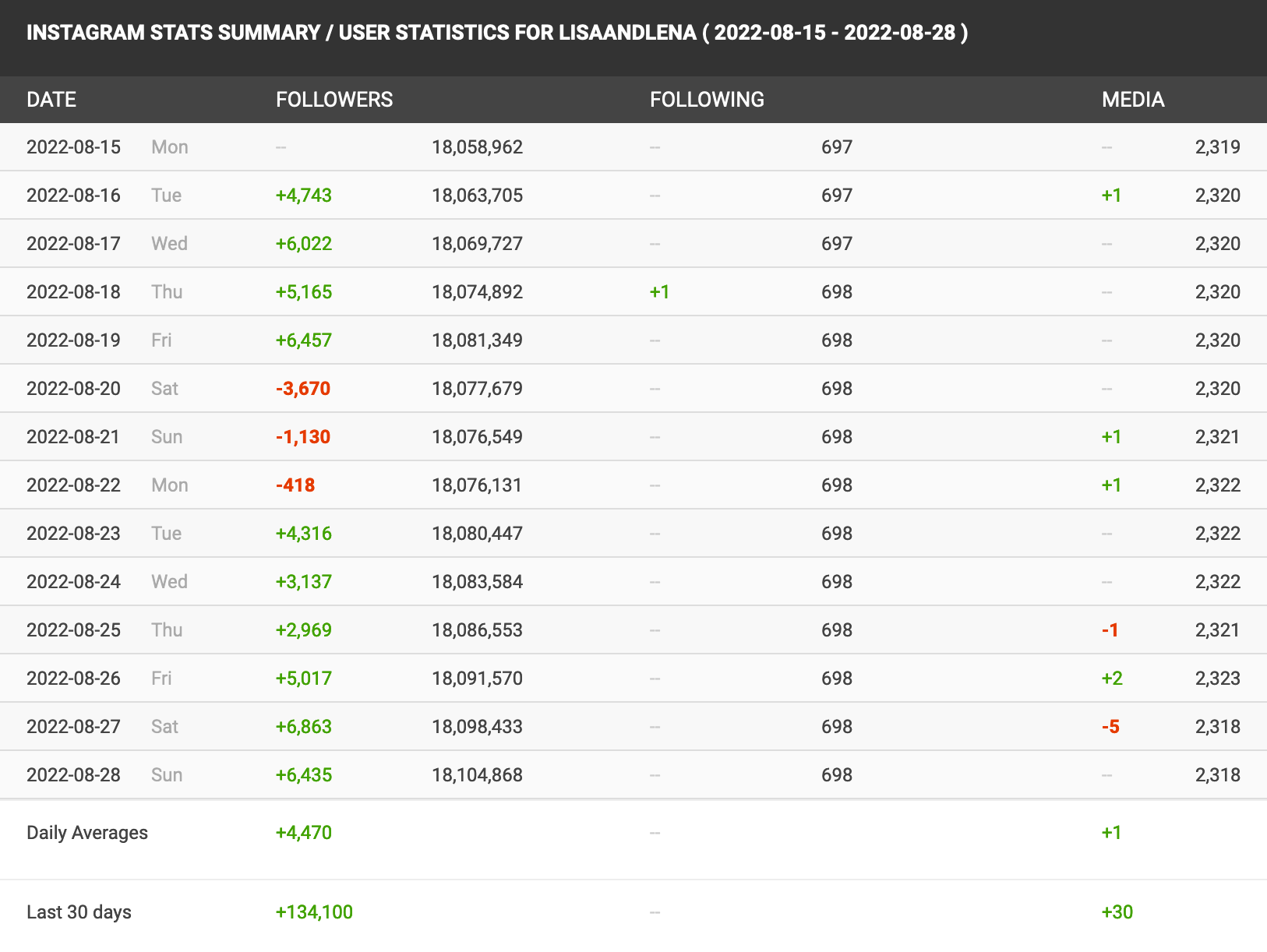Click the FOLLOWERS column header
This screenshot has width=1267, height=952.
334,100
